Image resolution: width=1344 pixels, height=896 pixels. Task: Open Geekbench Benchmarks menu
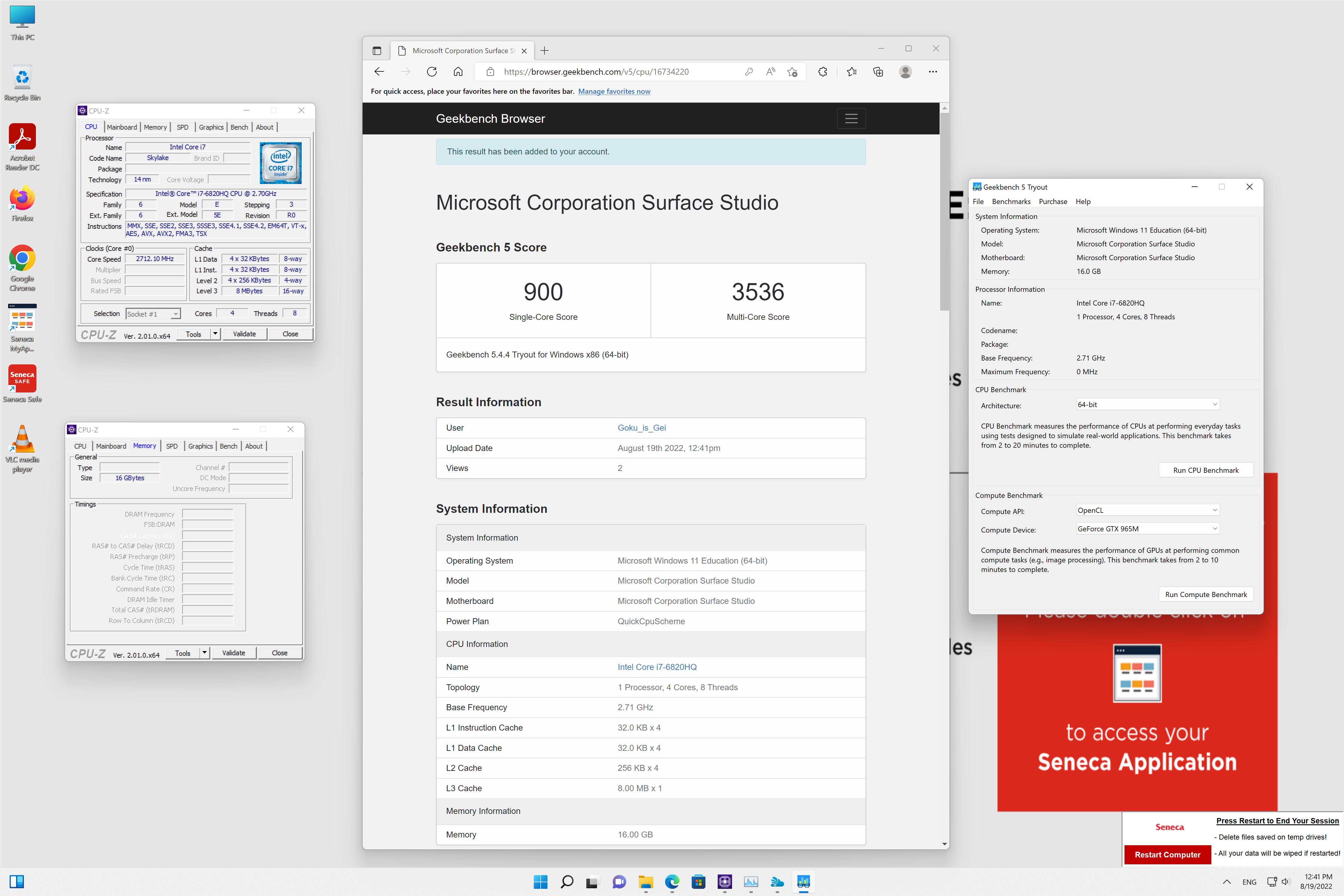(1011, 201)
